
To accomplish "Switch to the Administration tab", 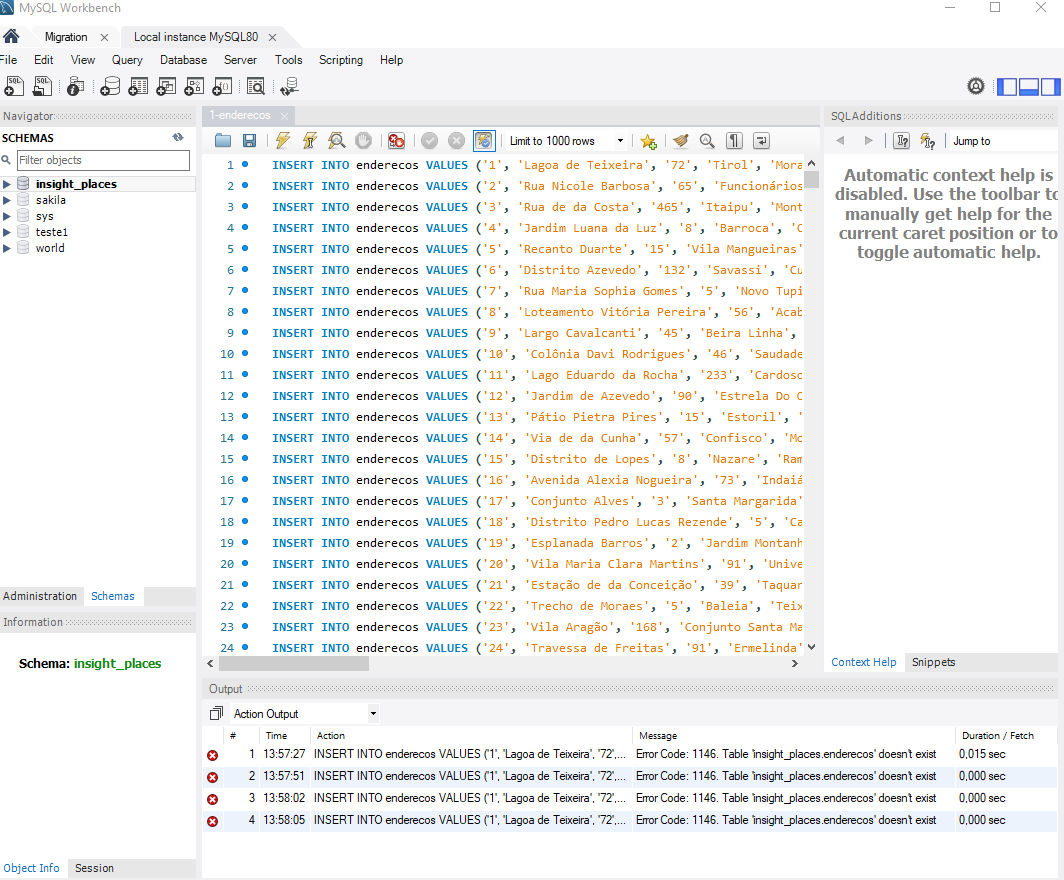I will pyautogui.click(x=40, y=596).
